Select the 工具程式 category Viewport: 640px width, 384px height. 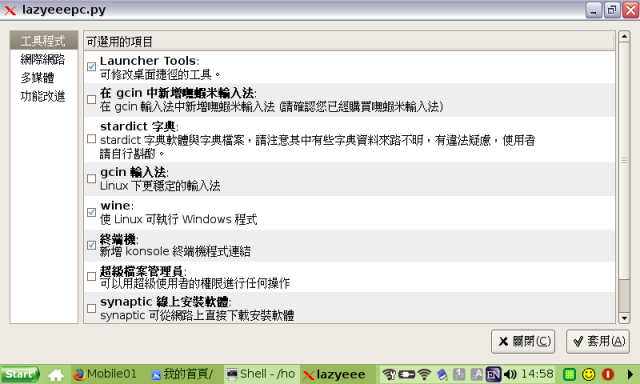tap(44, 41)
